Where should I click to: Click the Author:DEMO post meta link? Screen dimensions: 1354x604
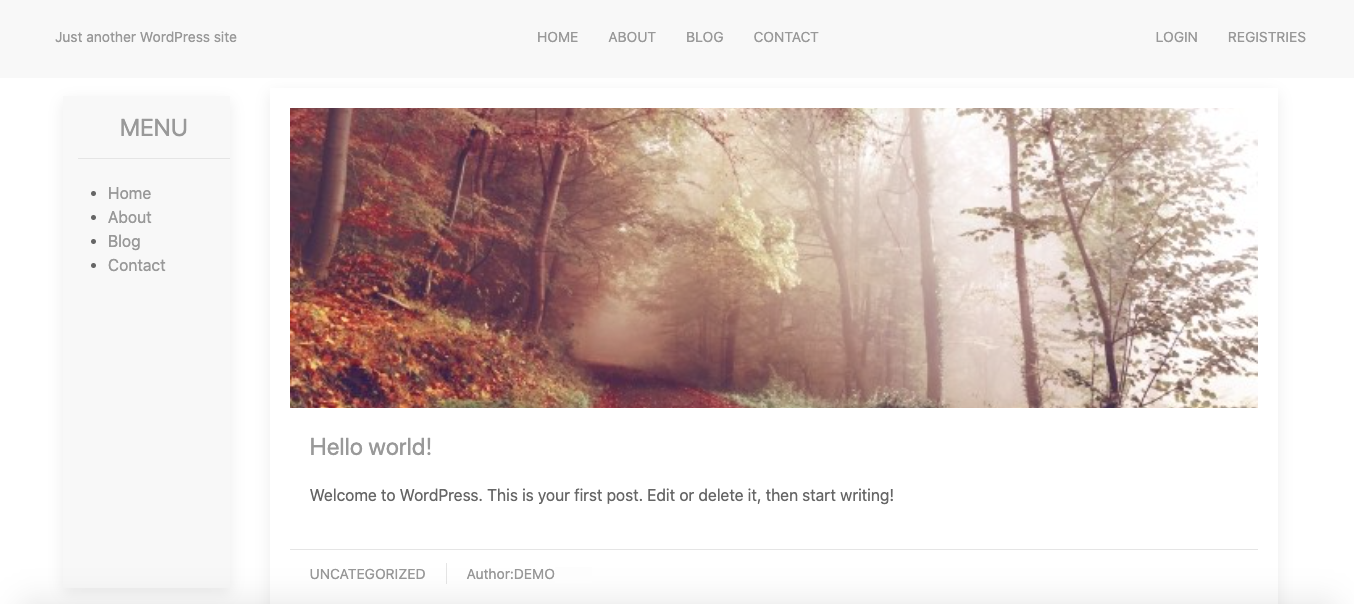pos(510,574)
